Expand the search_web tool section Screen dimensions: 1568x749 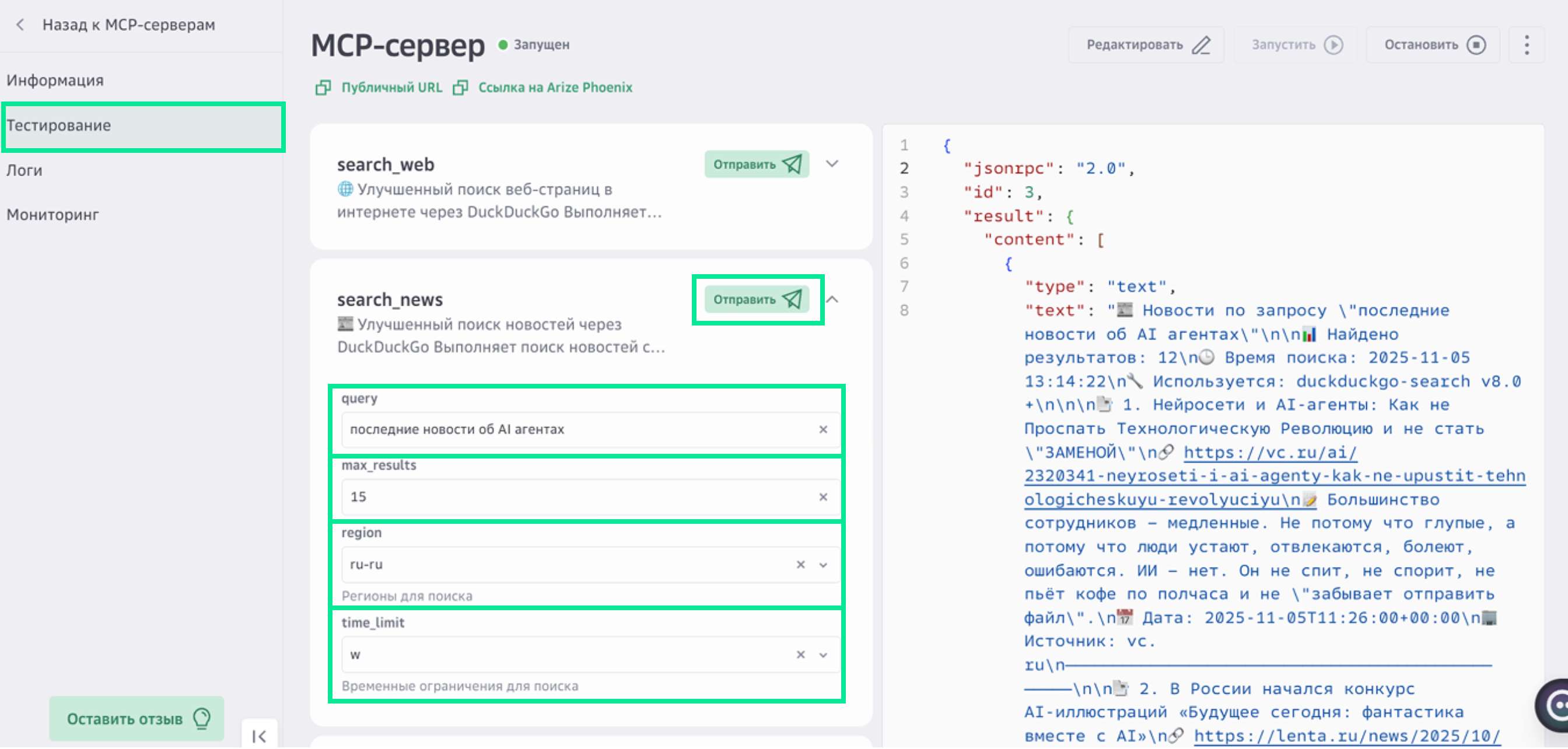(x=832, y=164)
